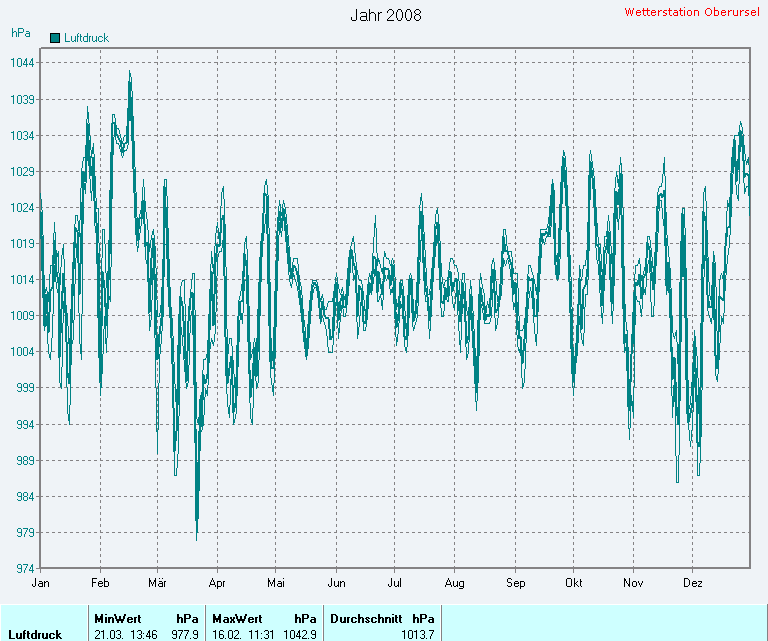Click the Jan month label

click(41, 583)
